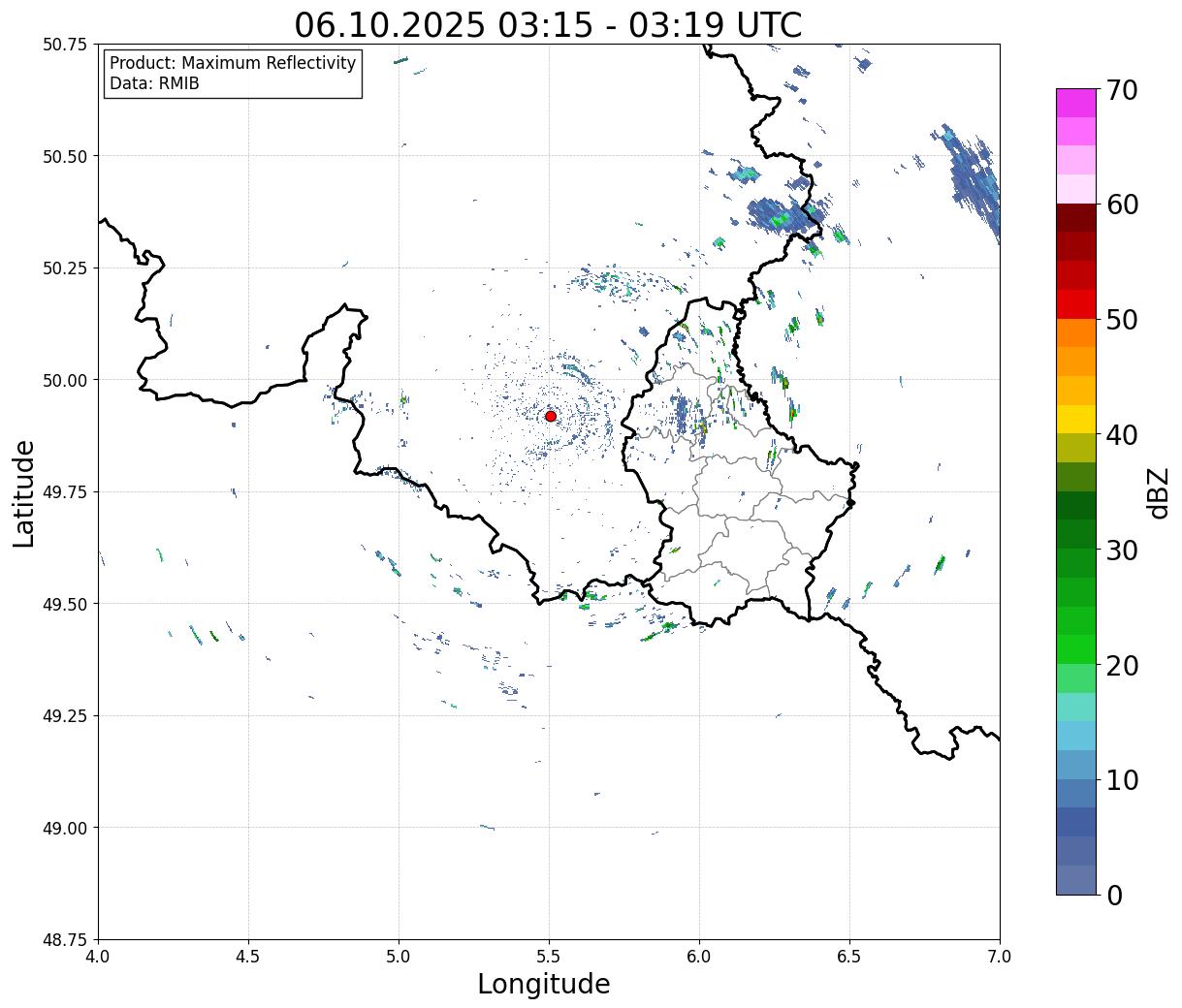Click the yellow colorbar segment above 40
The width and height of the screenshot is (1182, 1008).
pos(1076,420)
